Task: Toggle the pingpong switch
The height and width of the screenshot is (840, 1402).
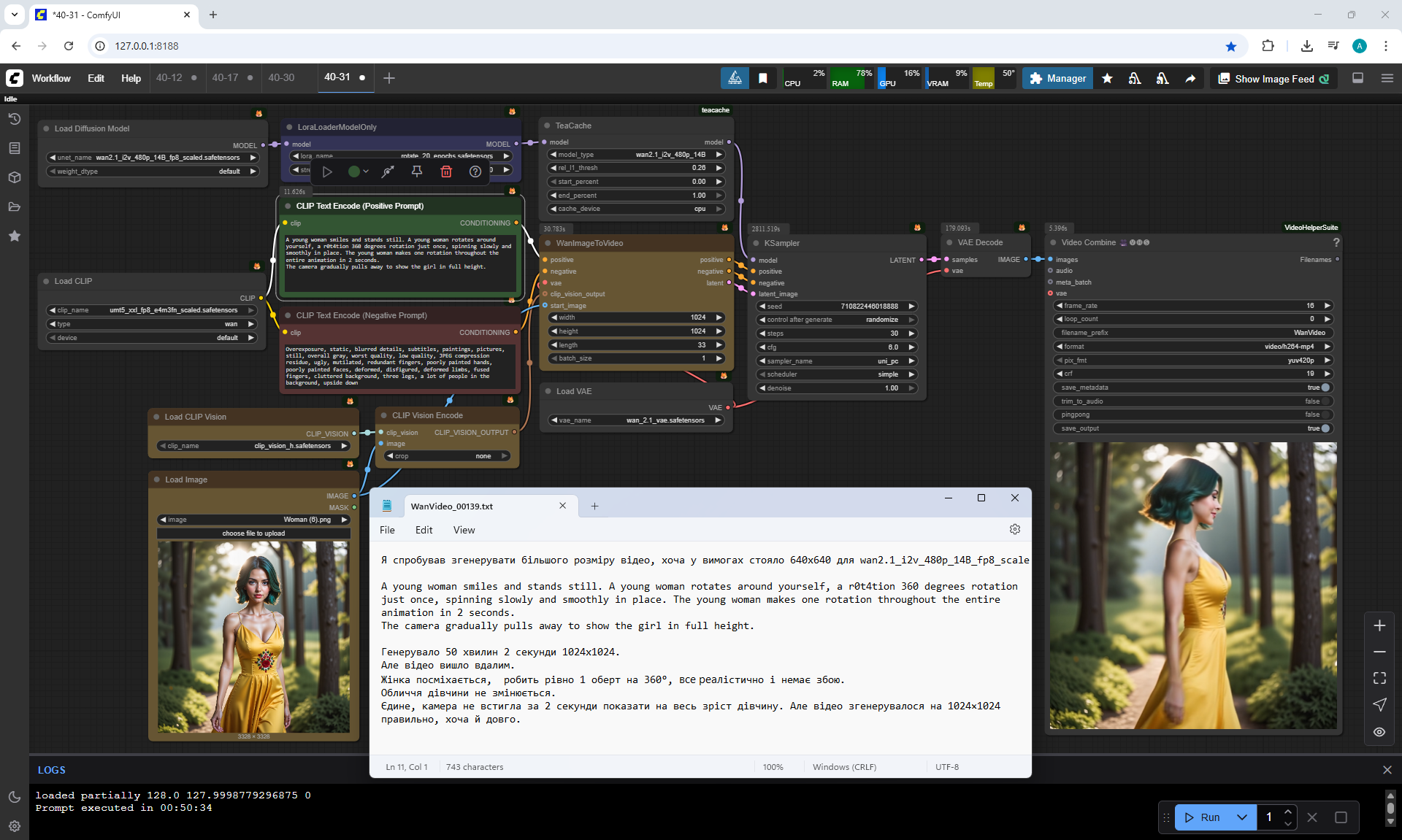Action: pos(1325,415)
